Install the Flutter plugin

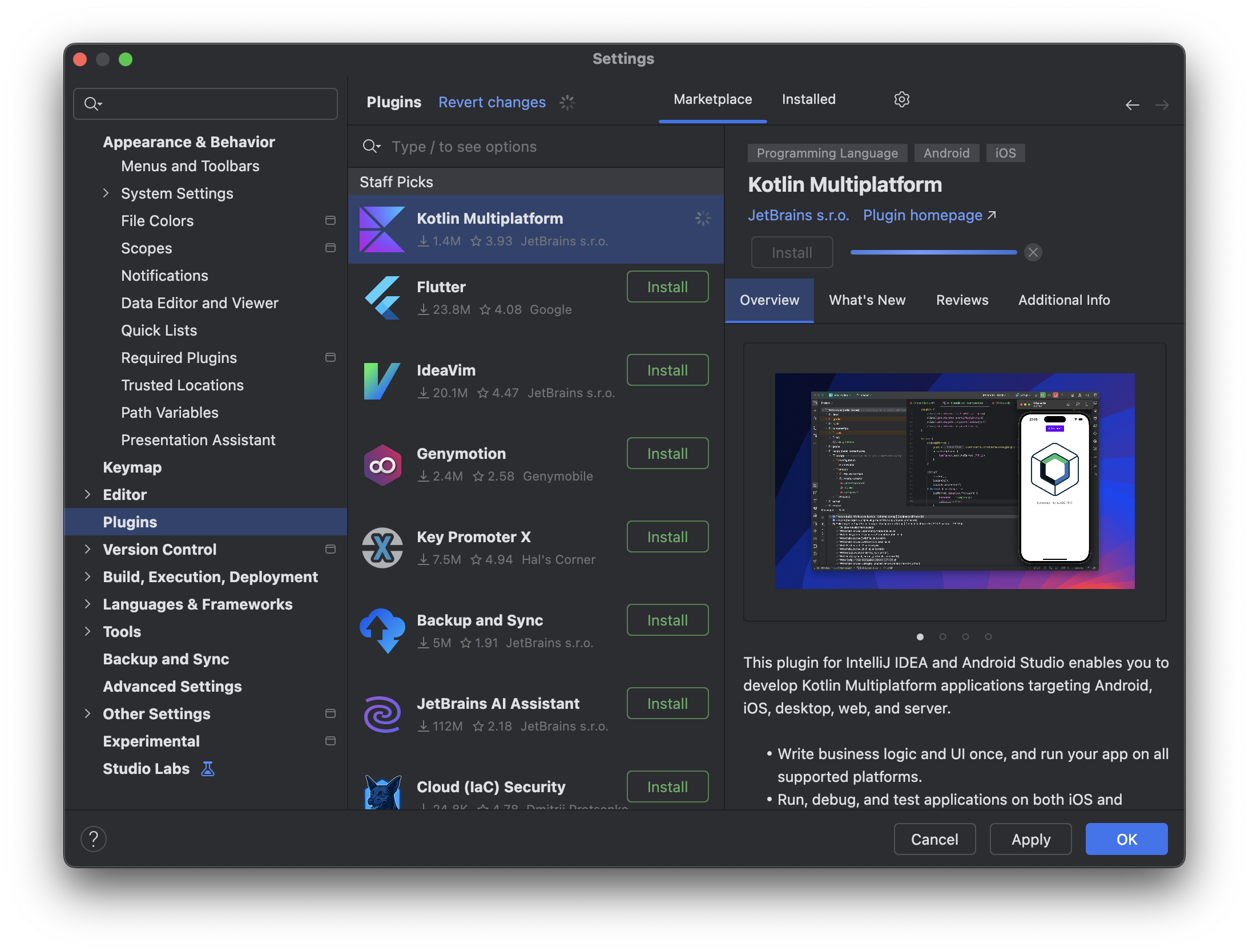[667, 287]
